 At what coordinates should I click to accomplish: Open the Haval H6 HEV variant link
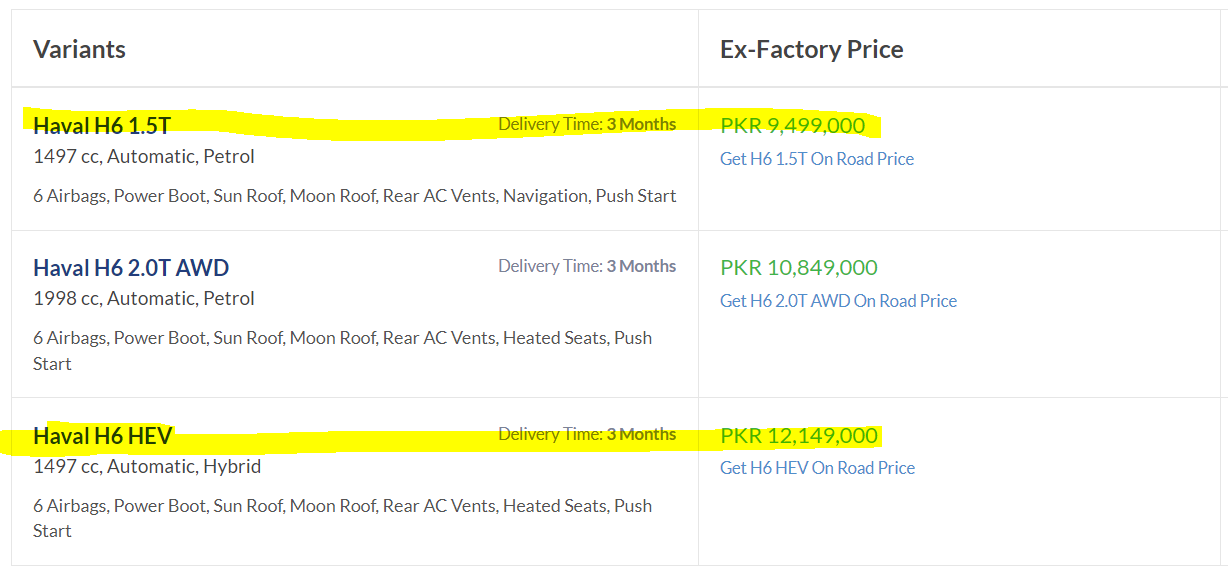(x=103, y=436)
